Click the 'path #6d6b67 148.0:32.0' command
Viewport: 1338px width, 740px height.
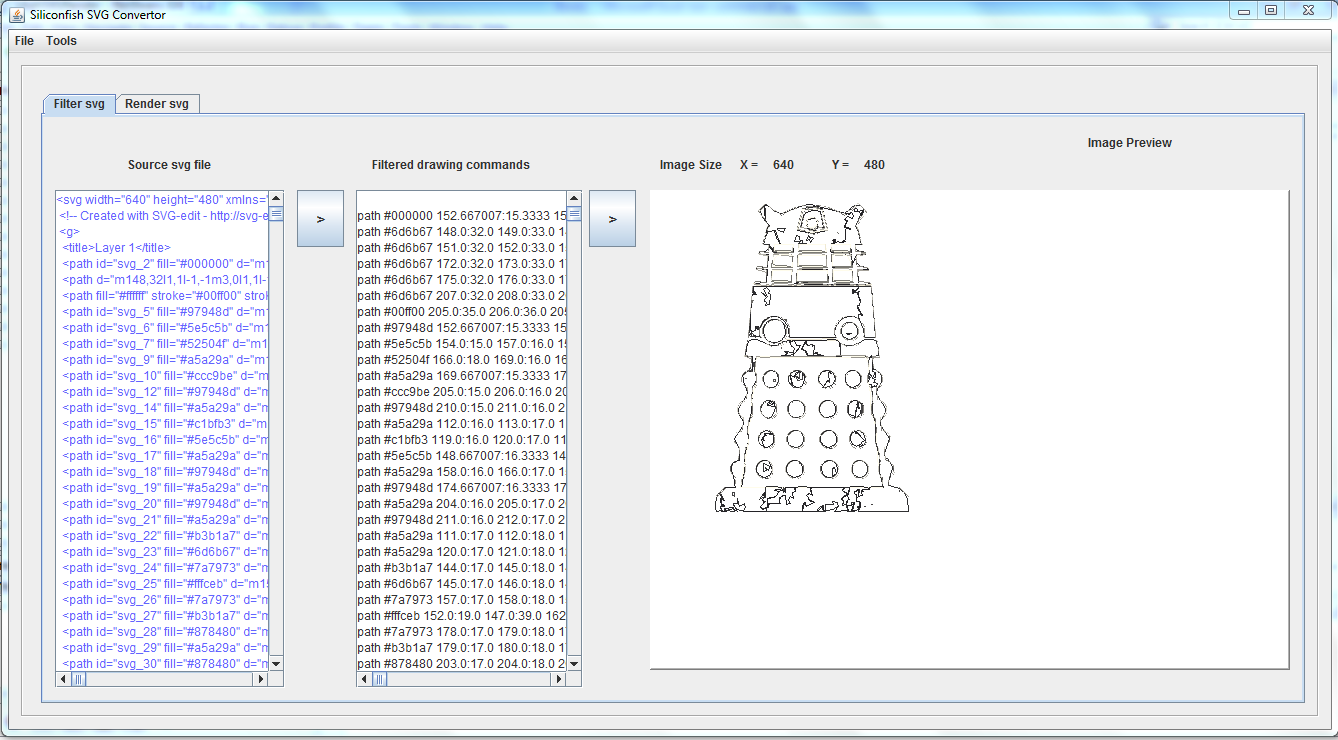tap(461, 231)
